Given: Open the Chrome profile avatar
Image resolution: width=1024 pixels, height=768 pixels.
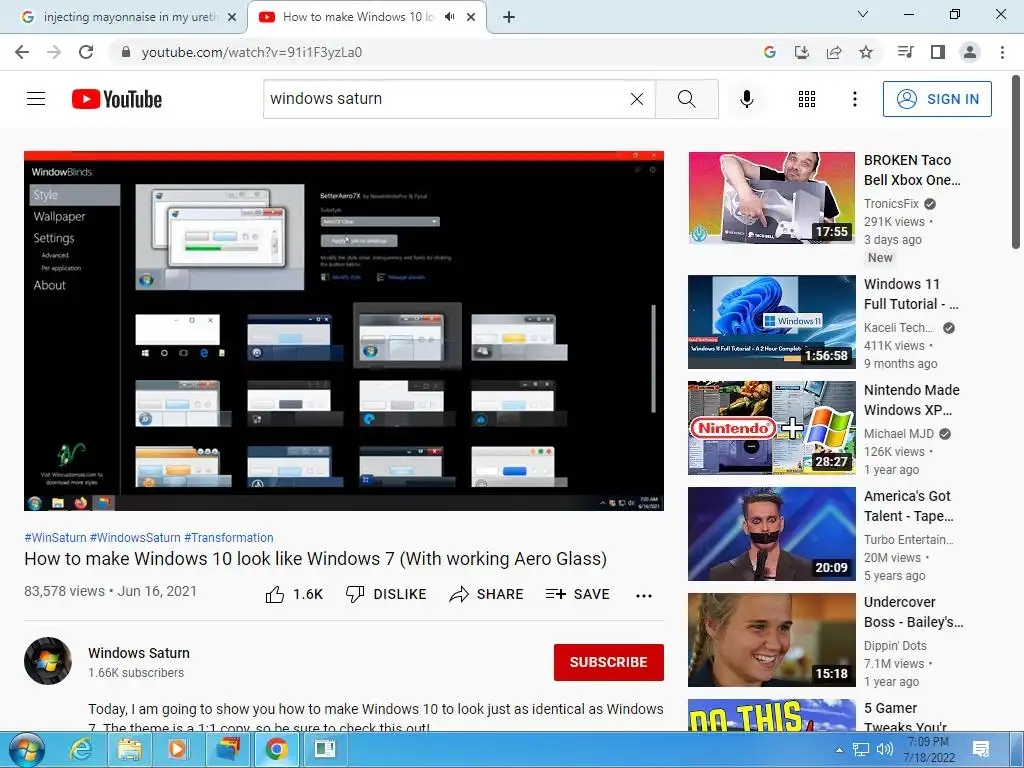Looking at the screenshot, I should 970,52.
